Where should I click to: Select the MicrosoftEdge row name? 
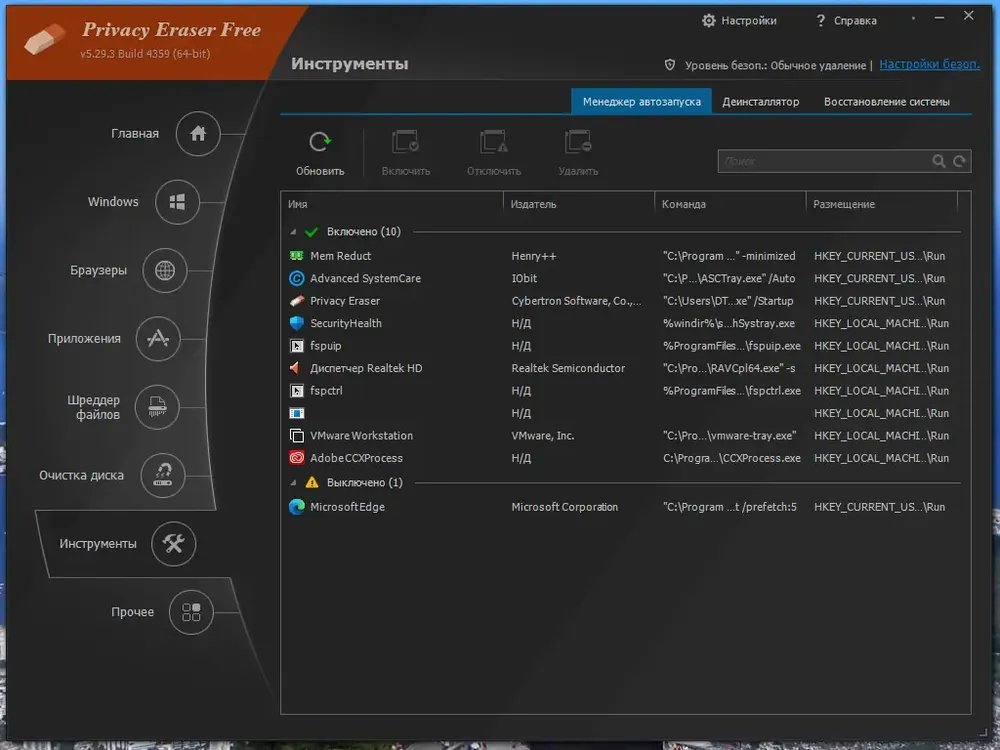coord(347,507)
